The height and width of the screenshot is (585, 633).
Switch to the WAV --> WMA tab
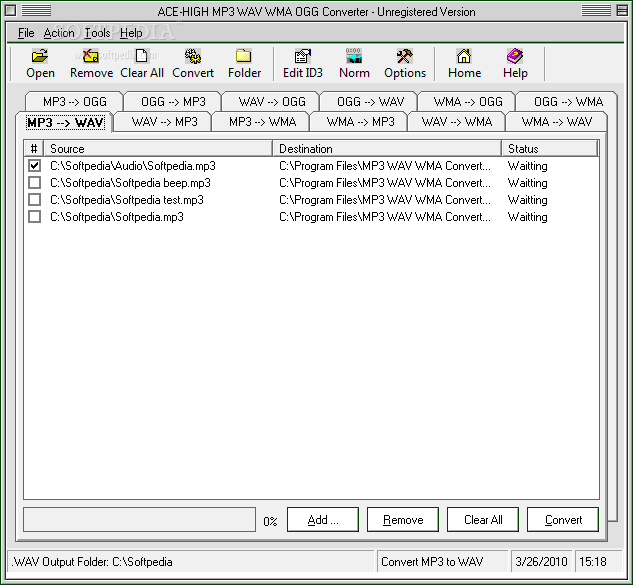457,122
